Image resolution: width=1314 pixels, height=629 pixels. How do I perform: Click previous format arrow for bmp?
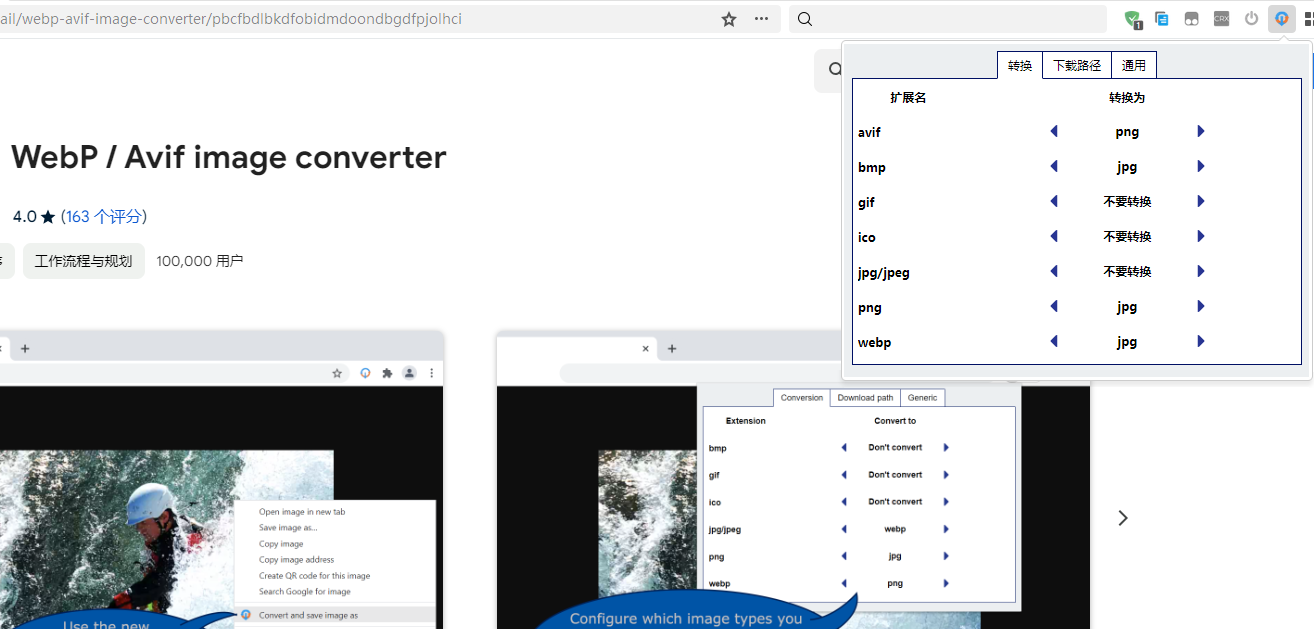coord(1054,167)
